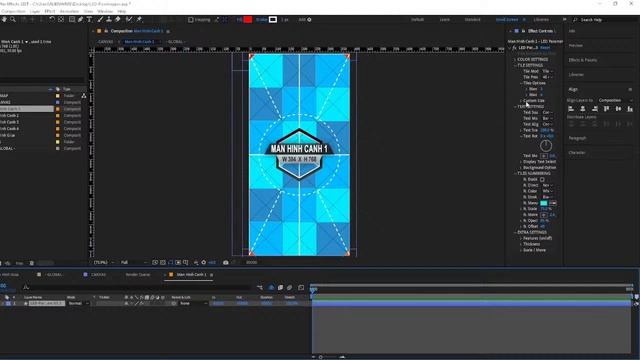Click the Align bottom edges icon
Viewport: 640px width, 360px height.
coord(630,109)
